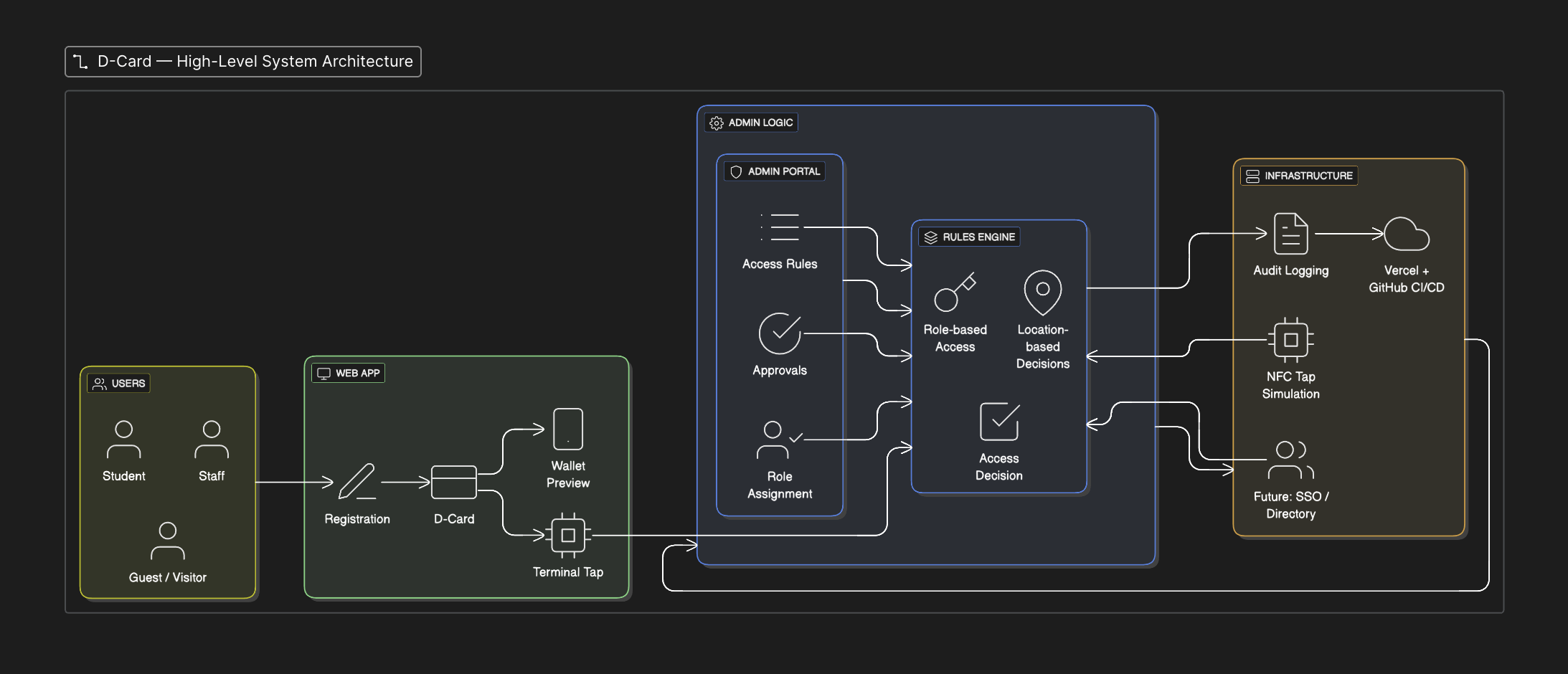Click the Audit Logging document icon
This screenshot has height=674, width=1568.
pyautogui.click(x=1290, y=234)
